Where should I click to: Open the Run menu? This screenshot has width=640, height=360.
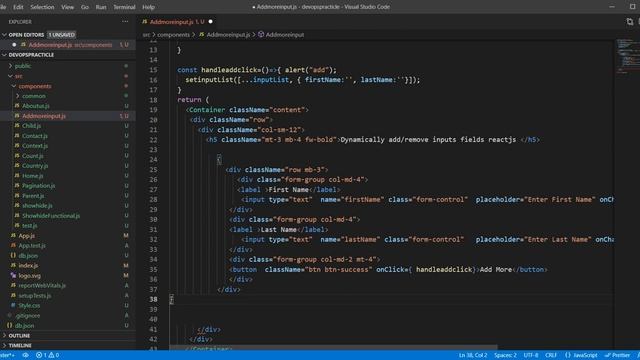101,7
